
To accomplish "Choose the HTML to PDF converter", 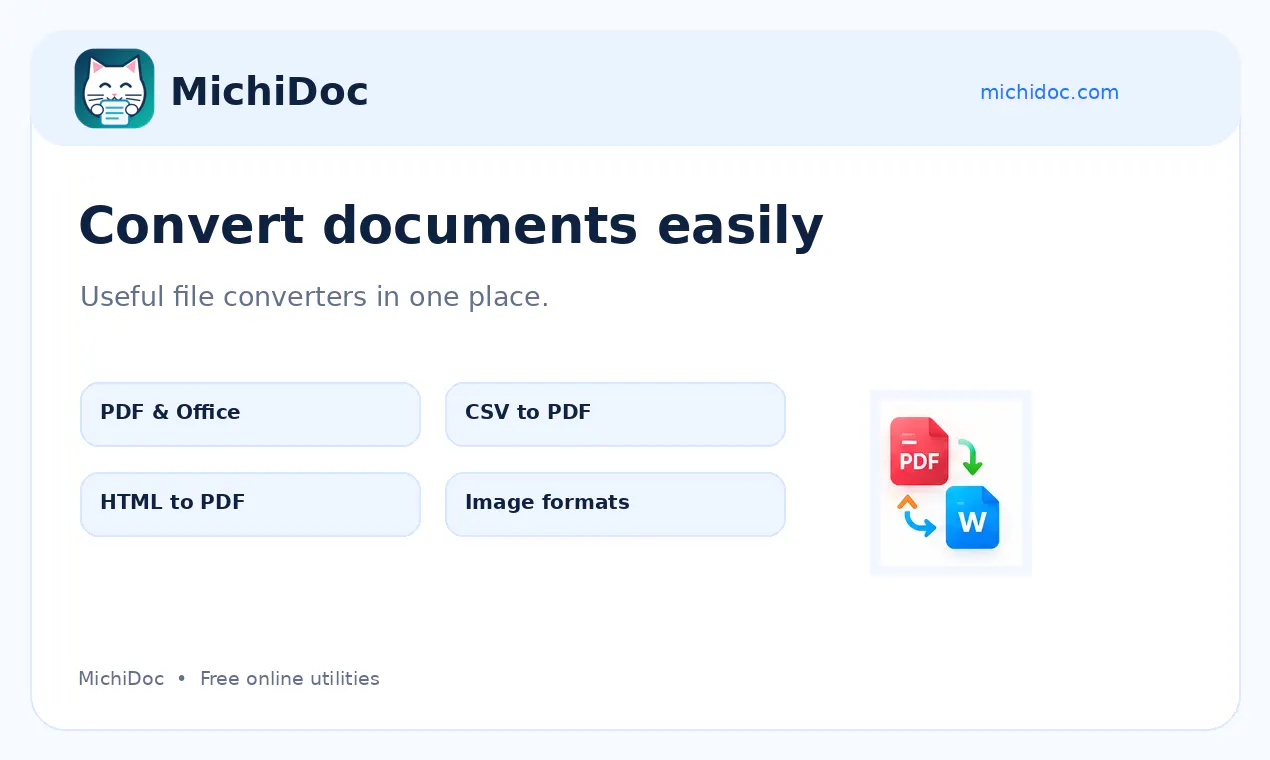I will (250, 504).
